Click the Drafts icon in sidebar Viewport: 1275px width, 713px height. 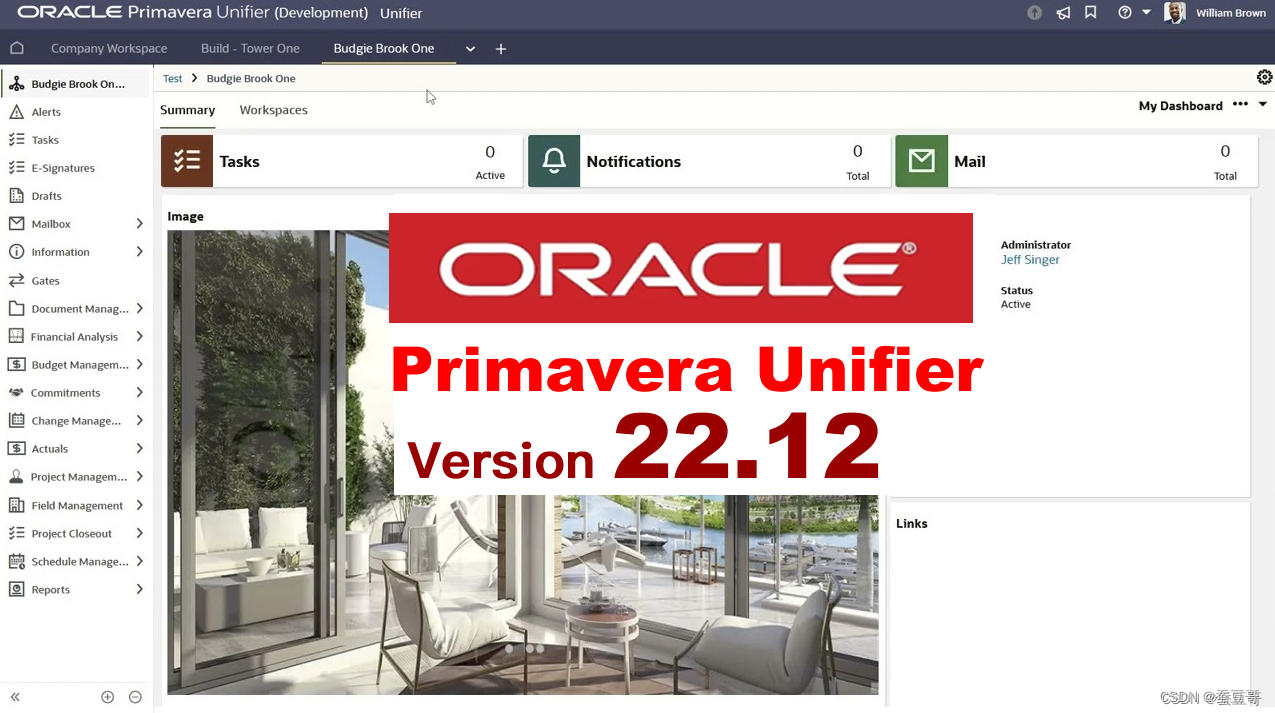coord(17,195)
